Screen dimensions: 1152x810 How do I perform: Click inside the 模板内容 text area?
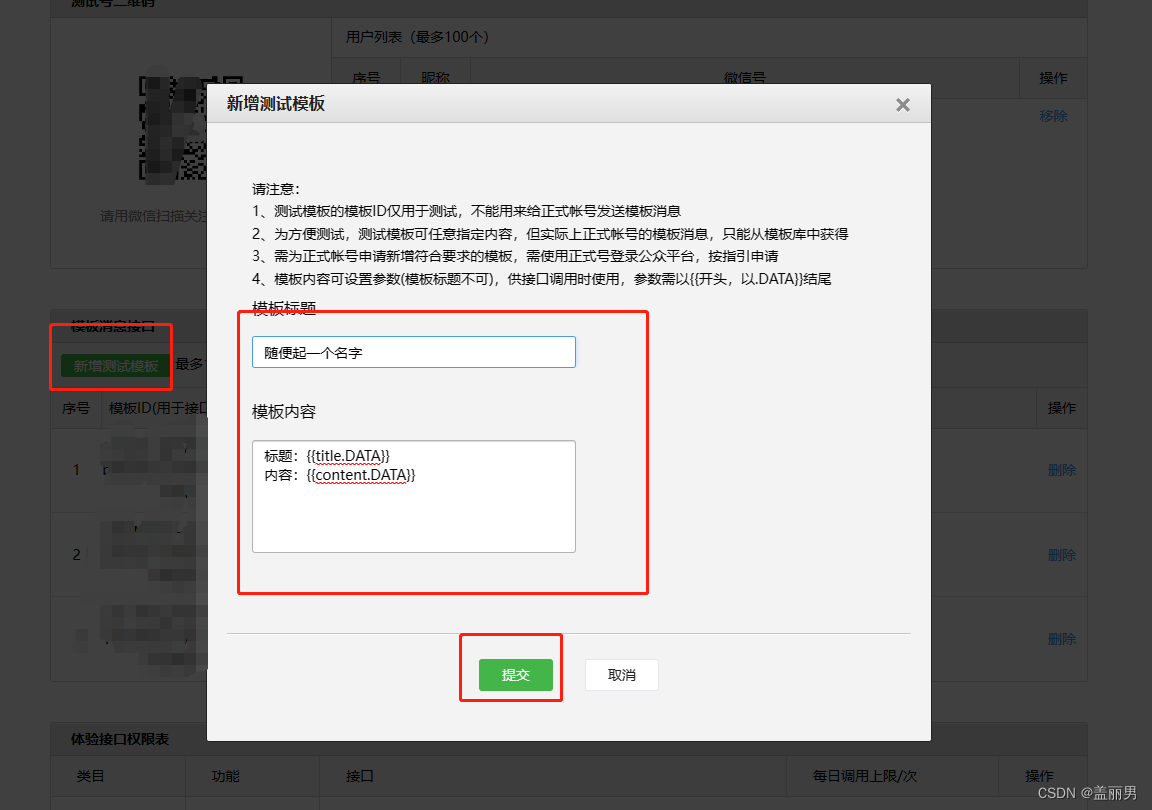414,496
